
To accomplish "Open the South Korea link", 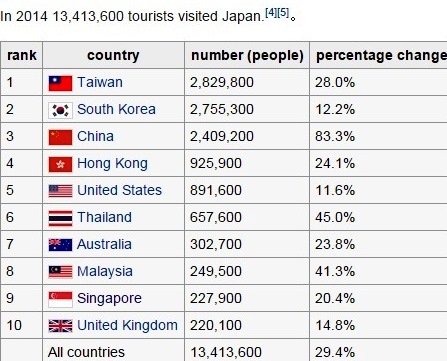I will (x=116, y=109).
